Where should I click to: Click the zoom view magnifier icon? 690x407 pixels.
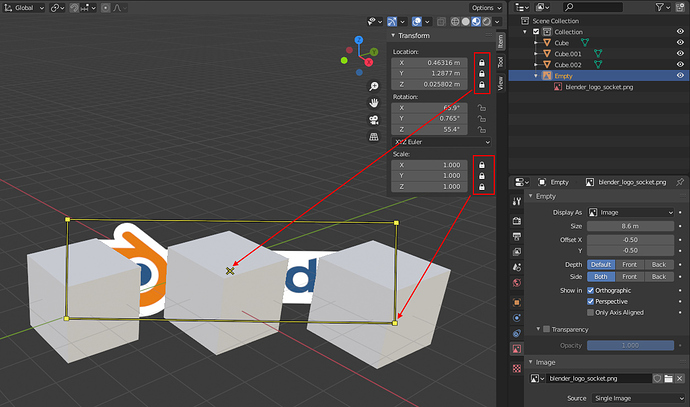coord(374,86)
